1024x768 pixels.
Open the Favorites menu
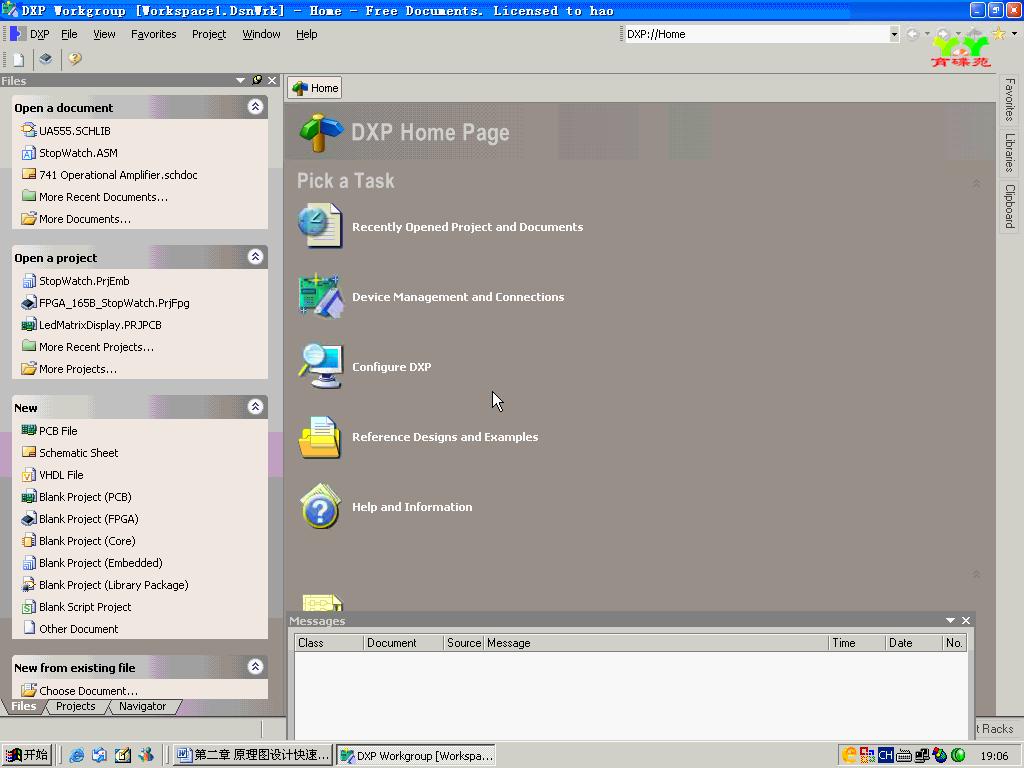[x=153, y=34]
